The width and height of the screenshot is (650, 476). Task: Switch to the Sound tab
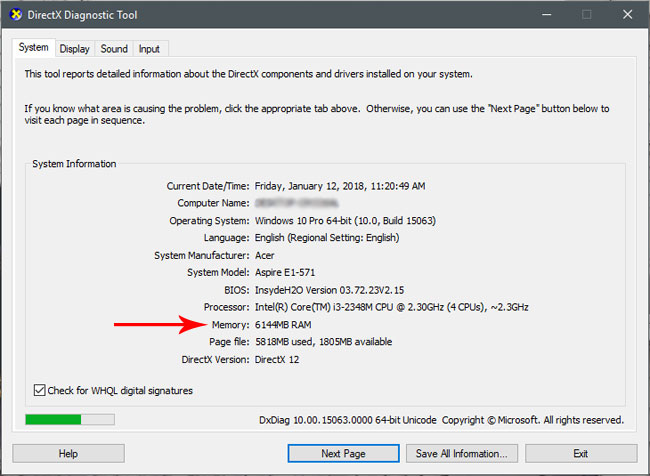click(x=114, y=49)
